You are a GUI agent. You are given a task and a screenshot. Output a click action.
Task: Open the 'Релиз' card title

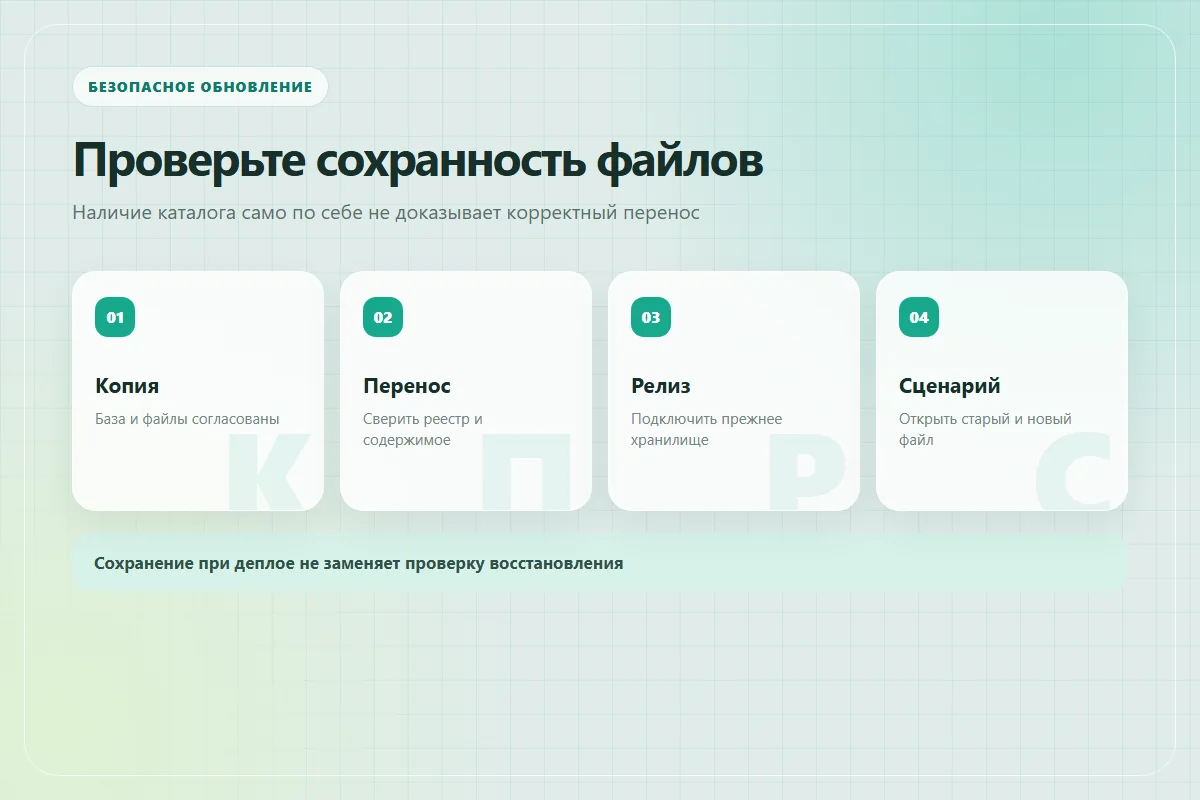[661, 386]
